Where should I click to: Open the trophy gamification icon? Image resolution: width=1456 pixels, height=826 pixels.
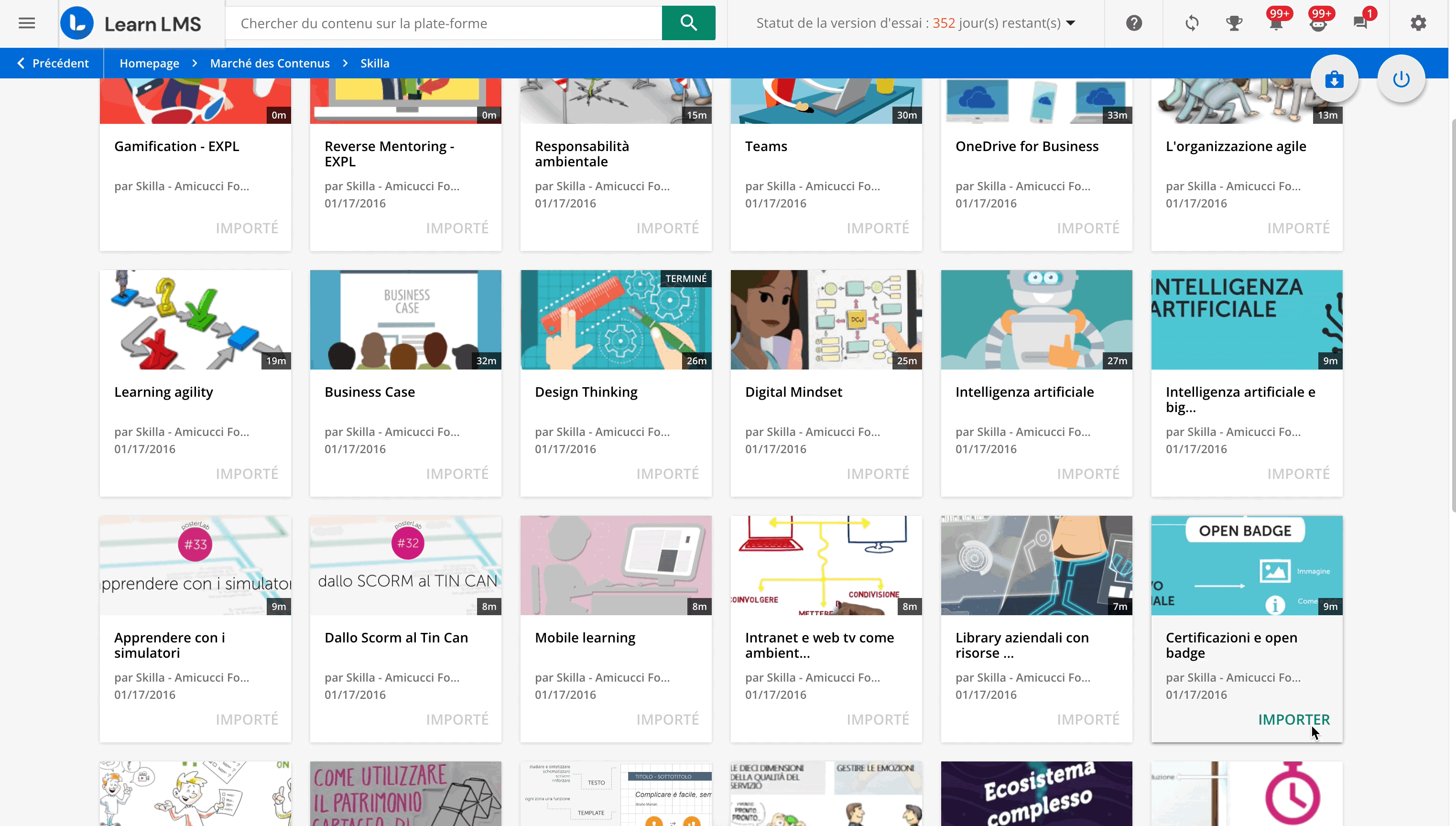(x=1234, y=23)
